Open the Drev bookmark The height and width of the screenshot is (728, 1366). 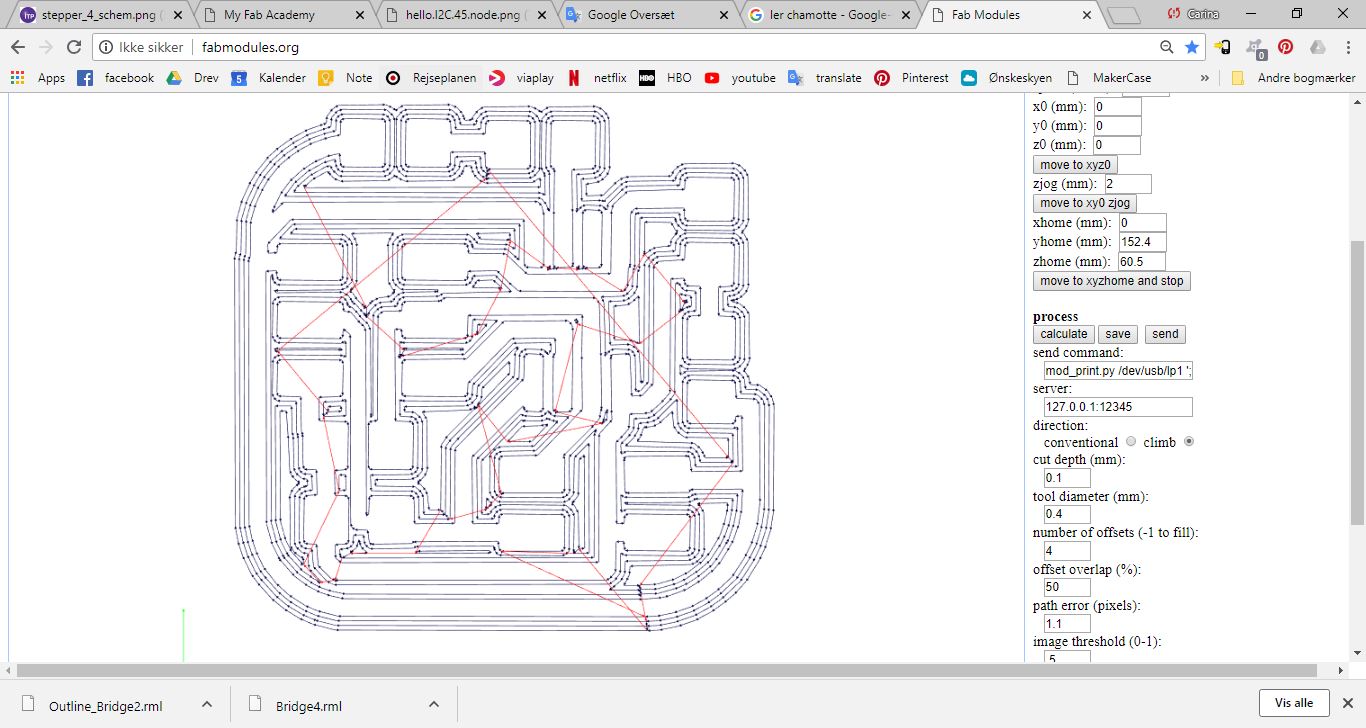click(x=192, y=78)
